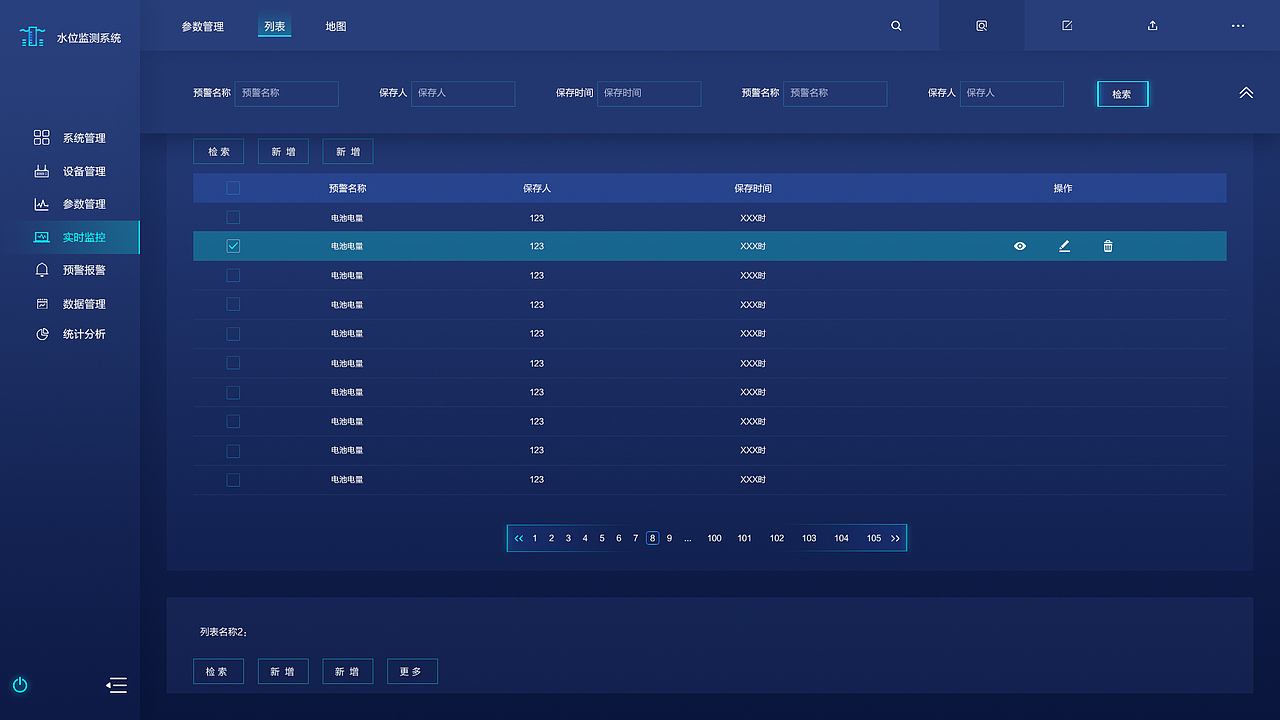Screen dimensions: 1280x720
Task: Go to page 100 in pagination
Action: (x=714, y=538)
